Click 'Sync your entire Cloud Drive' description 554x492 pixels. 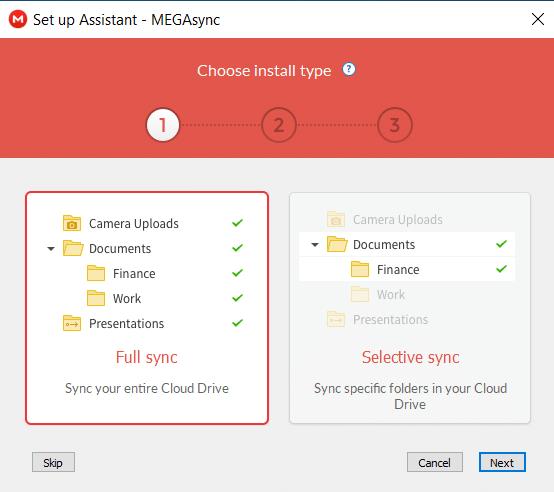click(x=147, y=388)
